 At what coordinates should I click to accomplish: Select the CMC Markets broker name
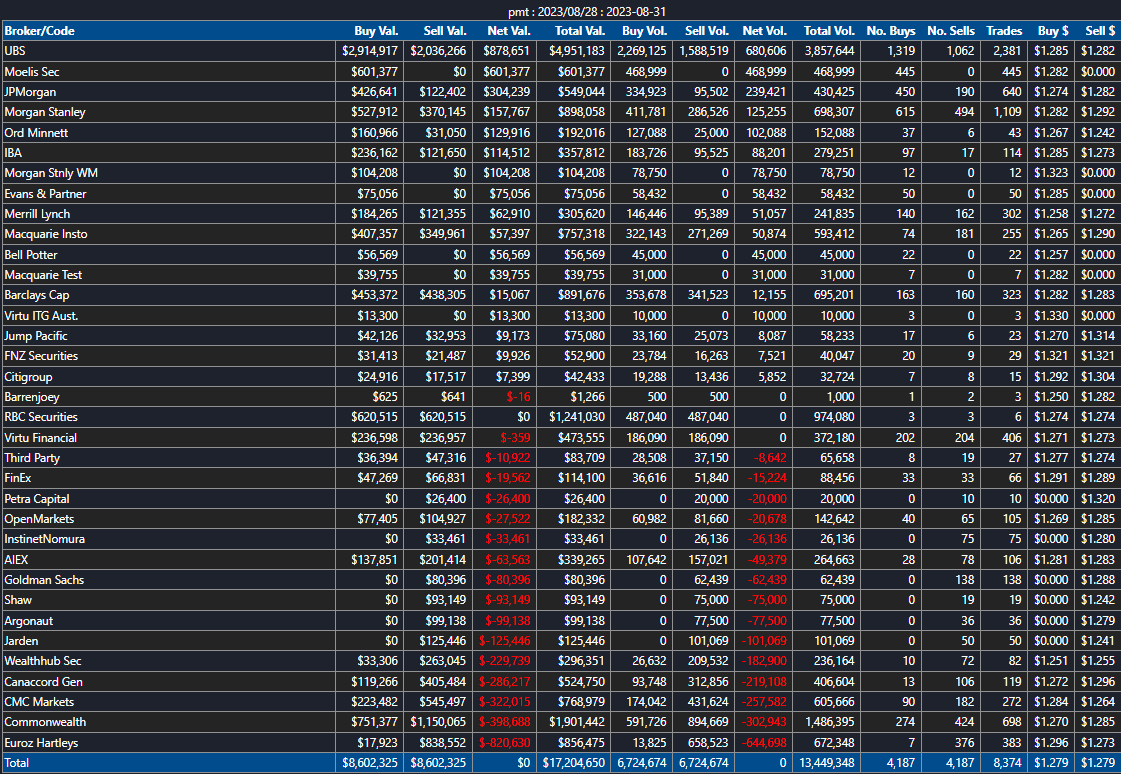tap(39, 702)
